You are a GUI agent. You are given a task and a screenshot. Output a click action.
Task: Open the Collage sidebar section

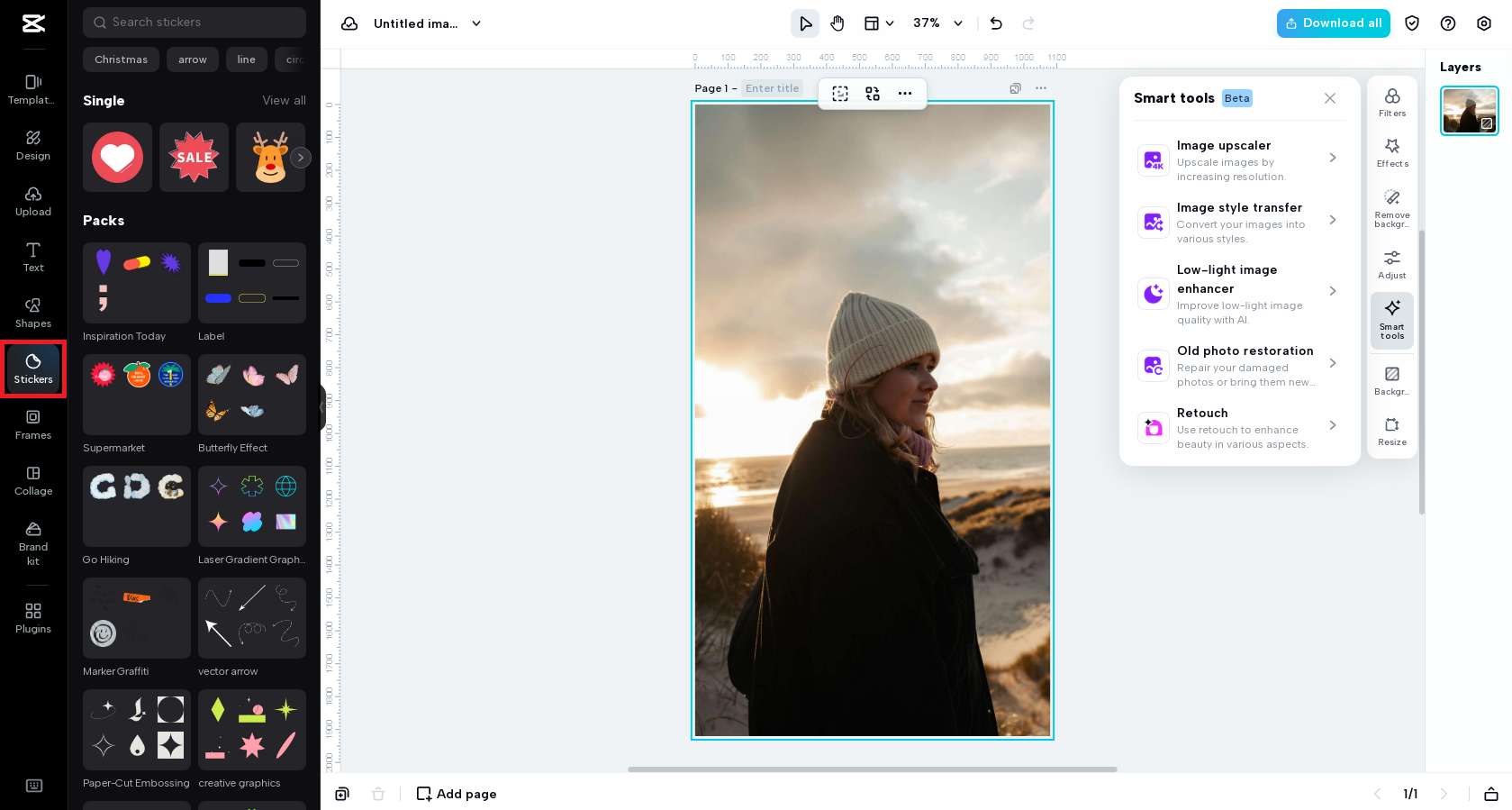click(x=33, y=480)
